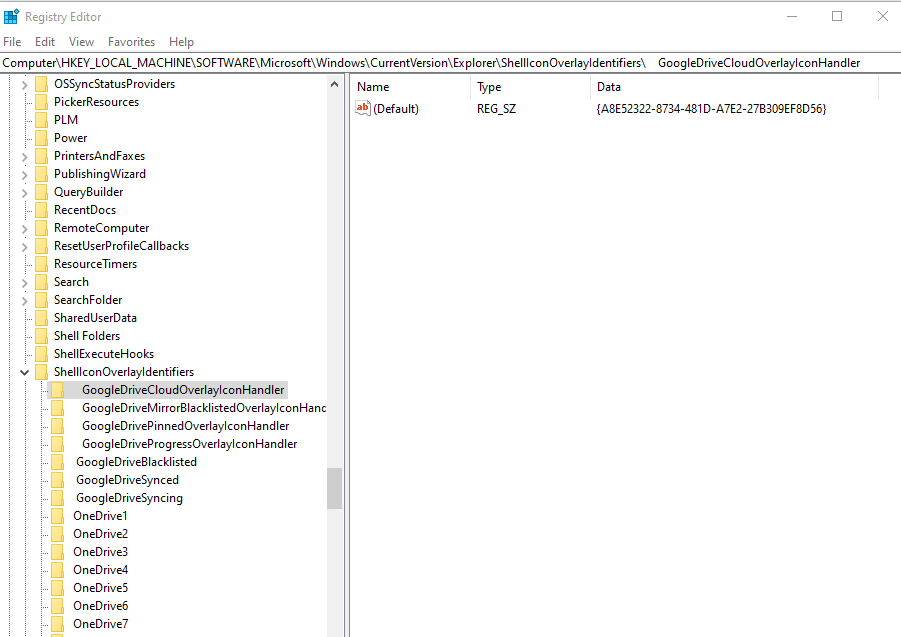
Task: Click the (Default) string value icon
Action: click(363, 108)
